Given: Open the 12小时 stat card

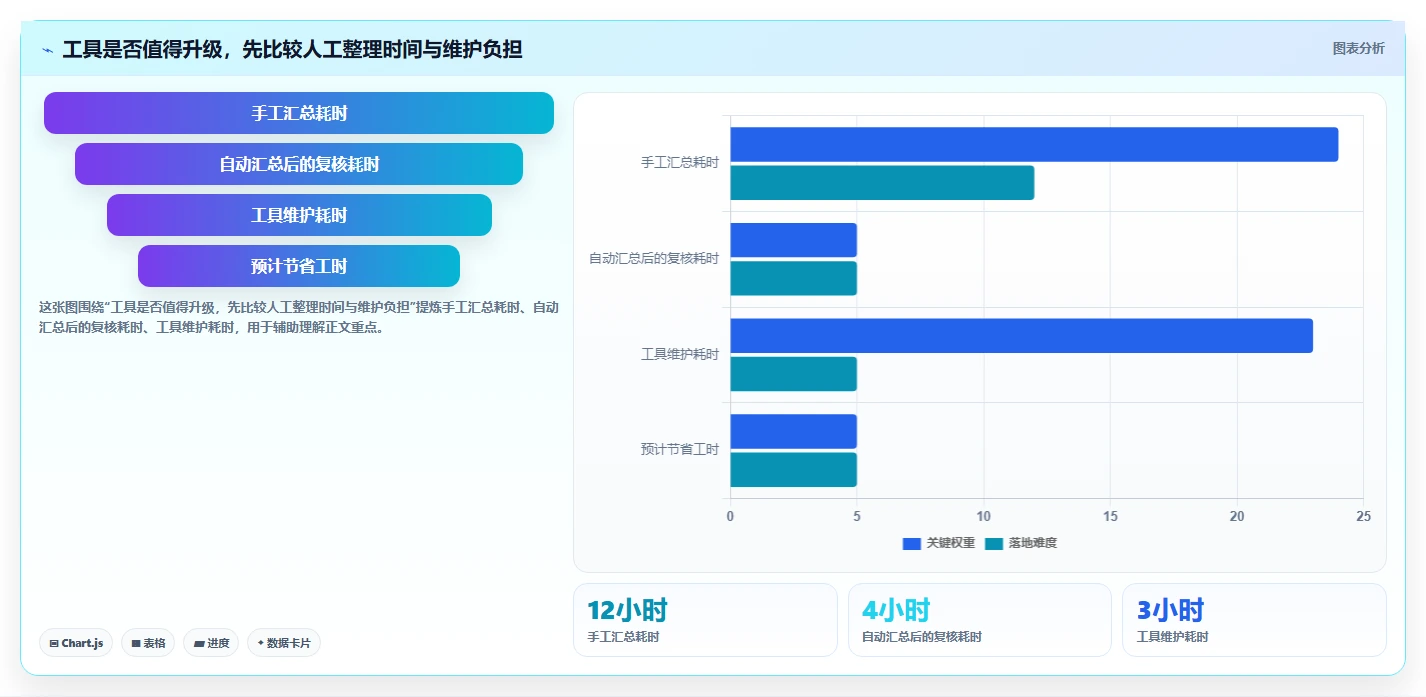Looking at the screenshot, I should [x=705, y=620].
